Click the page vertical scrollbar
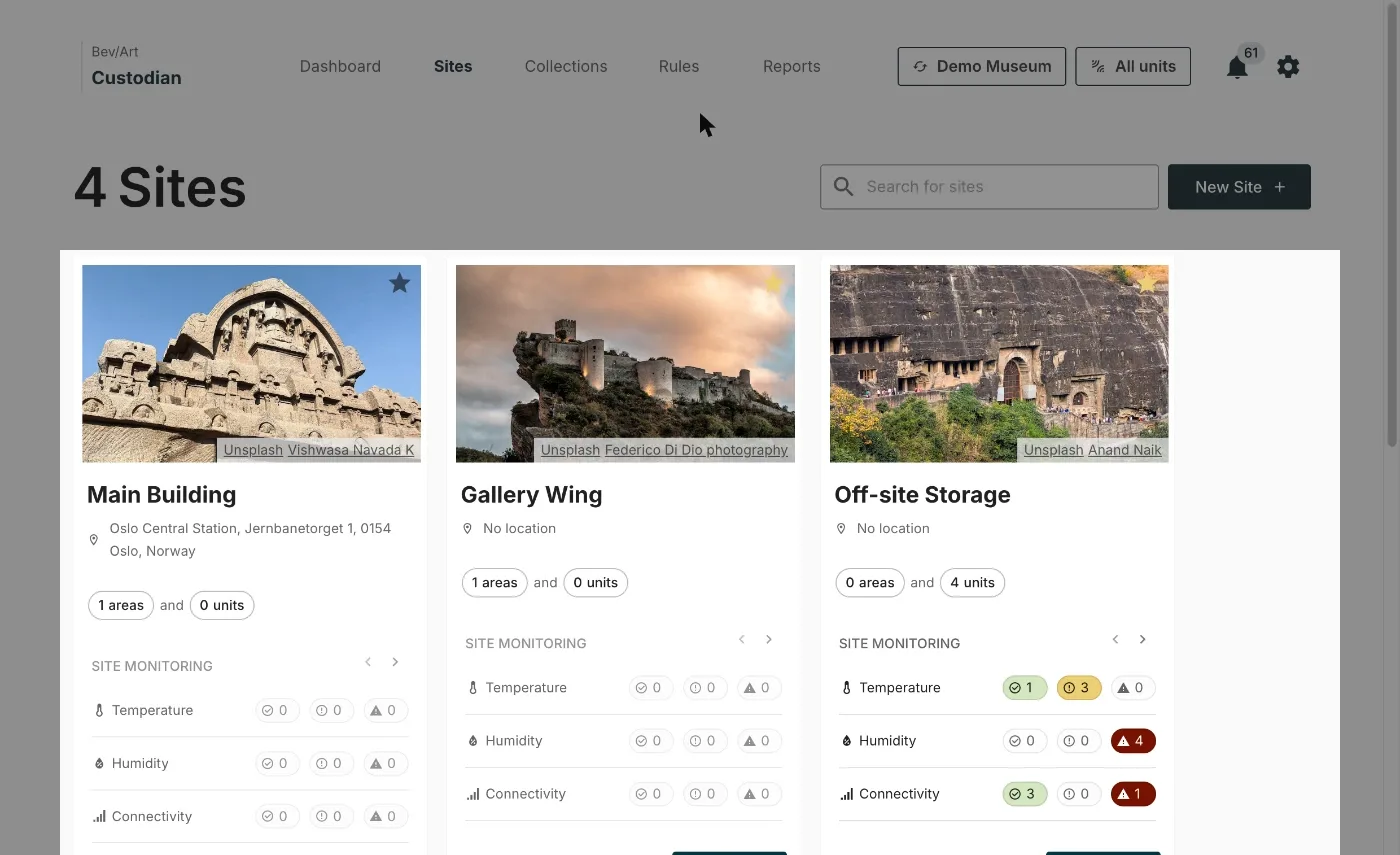This screenshot has height=855, width=1400. click(x=1392, y=225)
